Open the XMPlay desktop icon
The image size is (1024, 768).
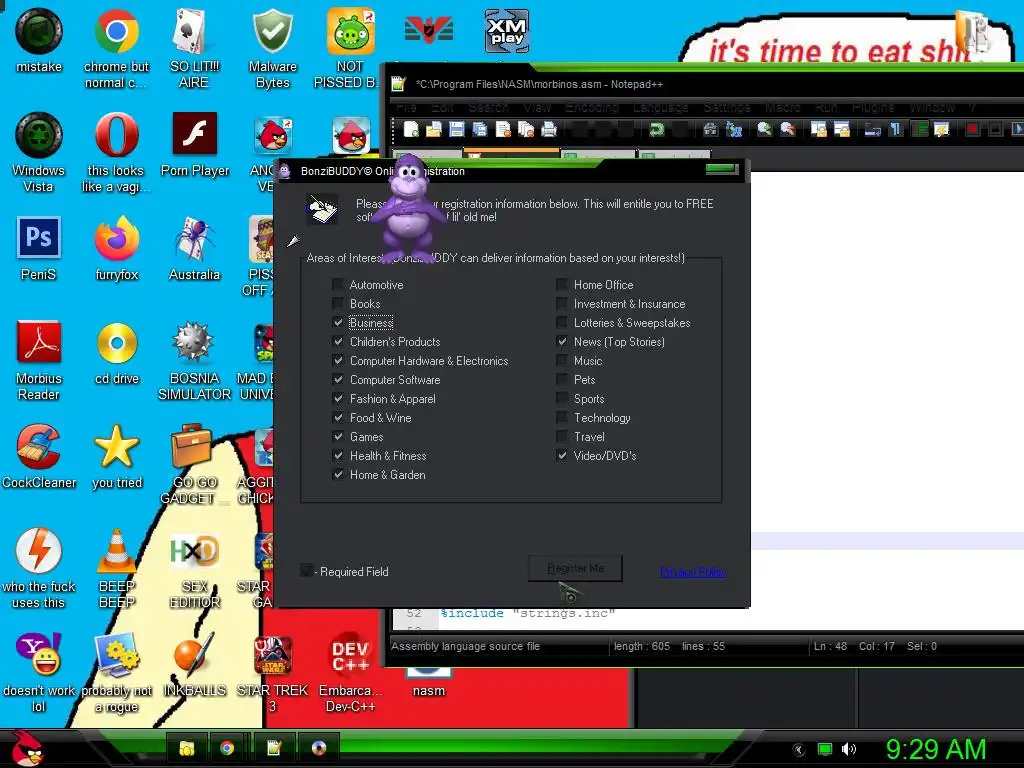[507, 31]
